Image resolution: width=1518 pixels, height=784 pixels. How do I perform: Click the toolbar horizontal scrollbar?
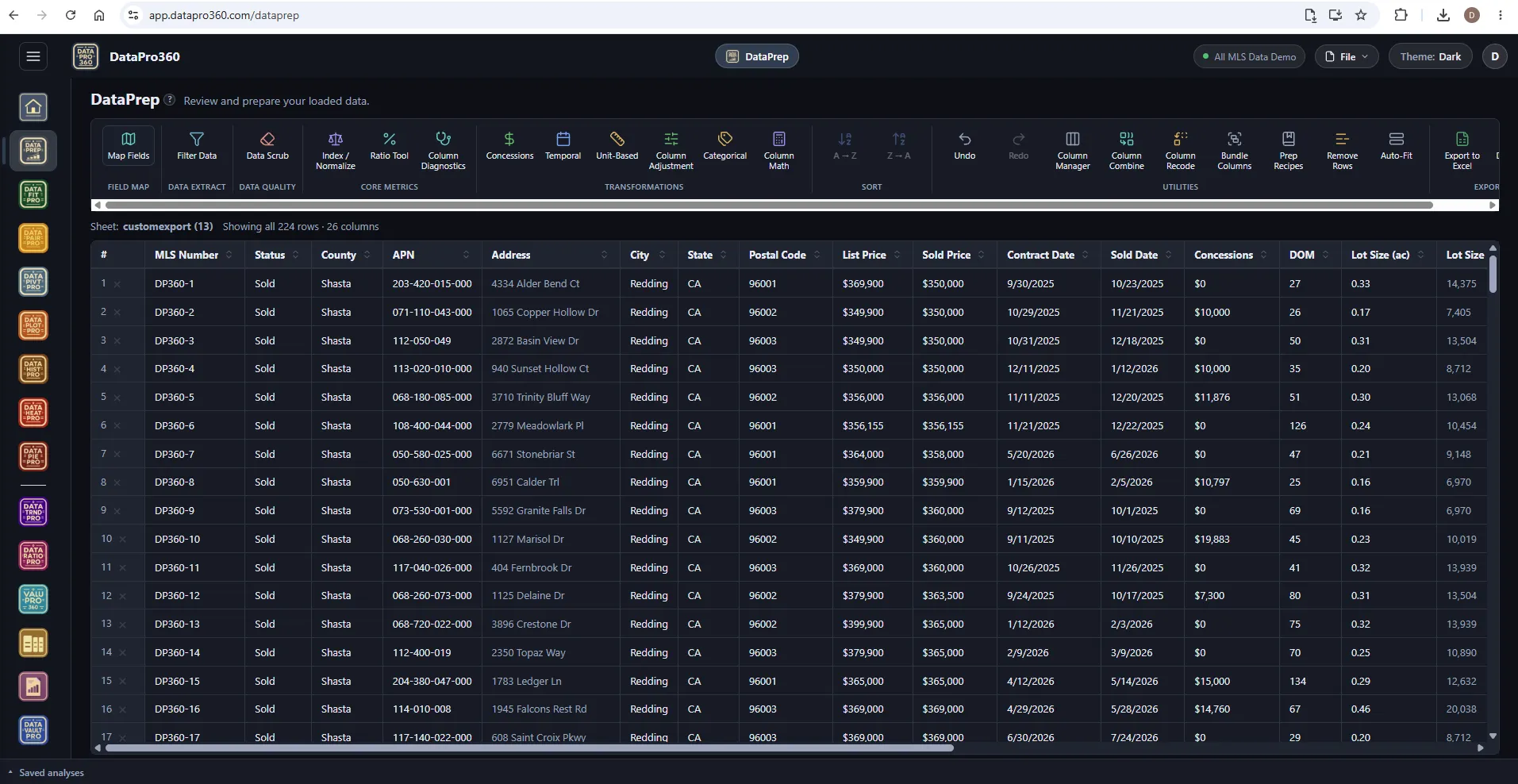coord(768,205)
